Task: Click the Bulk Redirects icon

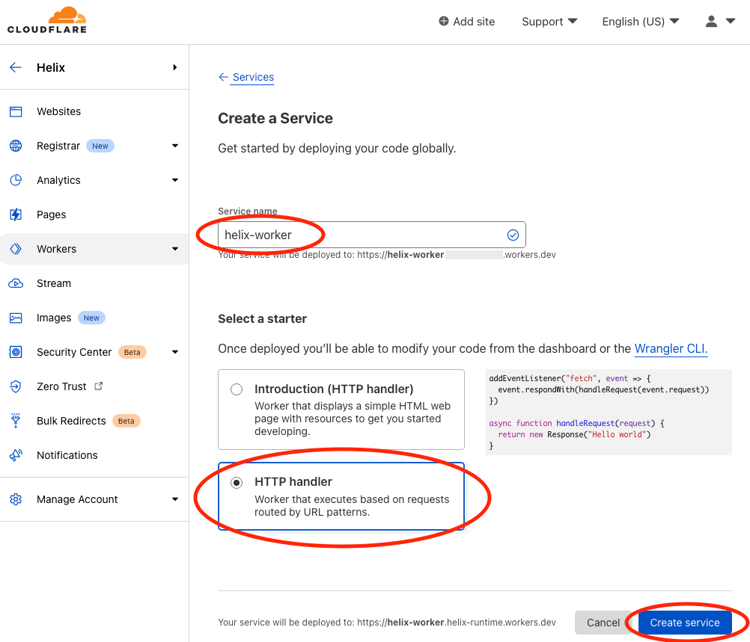Action: pyautogui.click(x=16, y=421)
